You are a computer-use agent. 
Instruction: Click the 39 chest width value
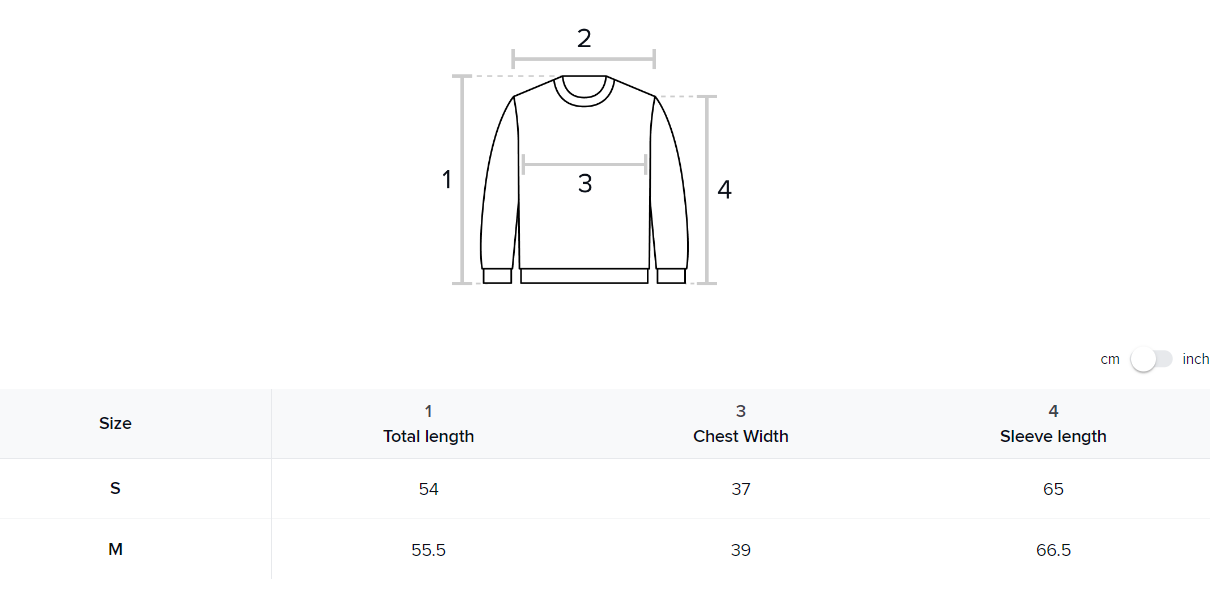740,550
